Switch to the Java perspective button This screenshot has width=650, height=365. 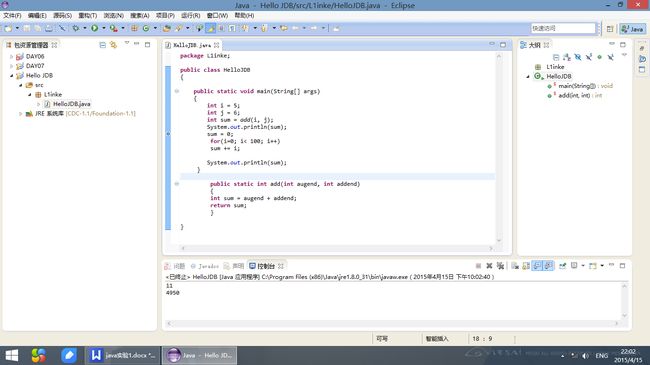point(632,29)
